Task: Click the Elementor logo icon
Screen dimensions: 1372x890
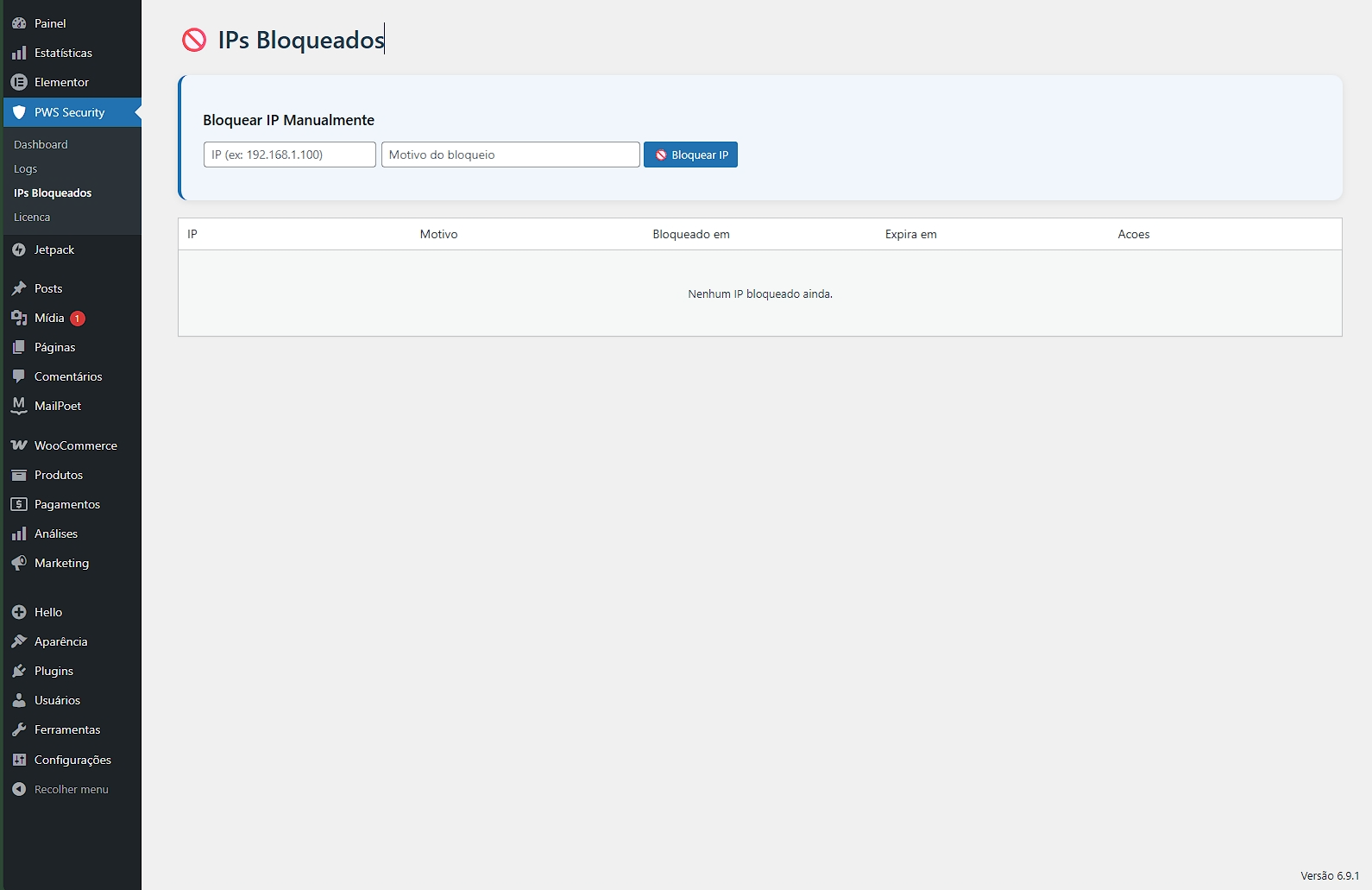Action: click(19, 82)
